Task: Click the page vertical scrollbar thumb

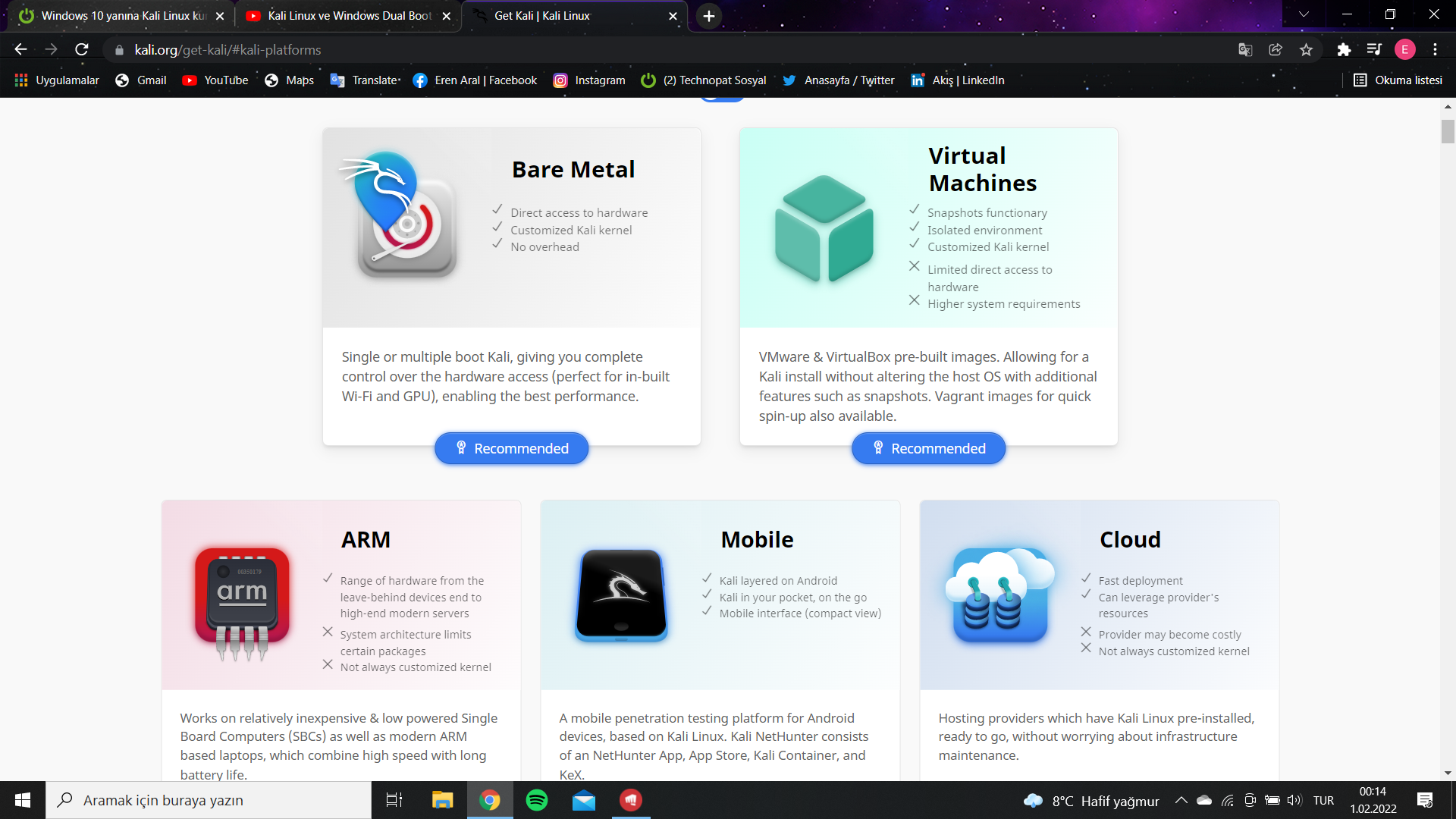Action: pos(1448,131)
